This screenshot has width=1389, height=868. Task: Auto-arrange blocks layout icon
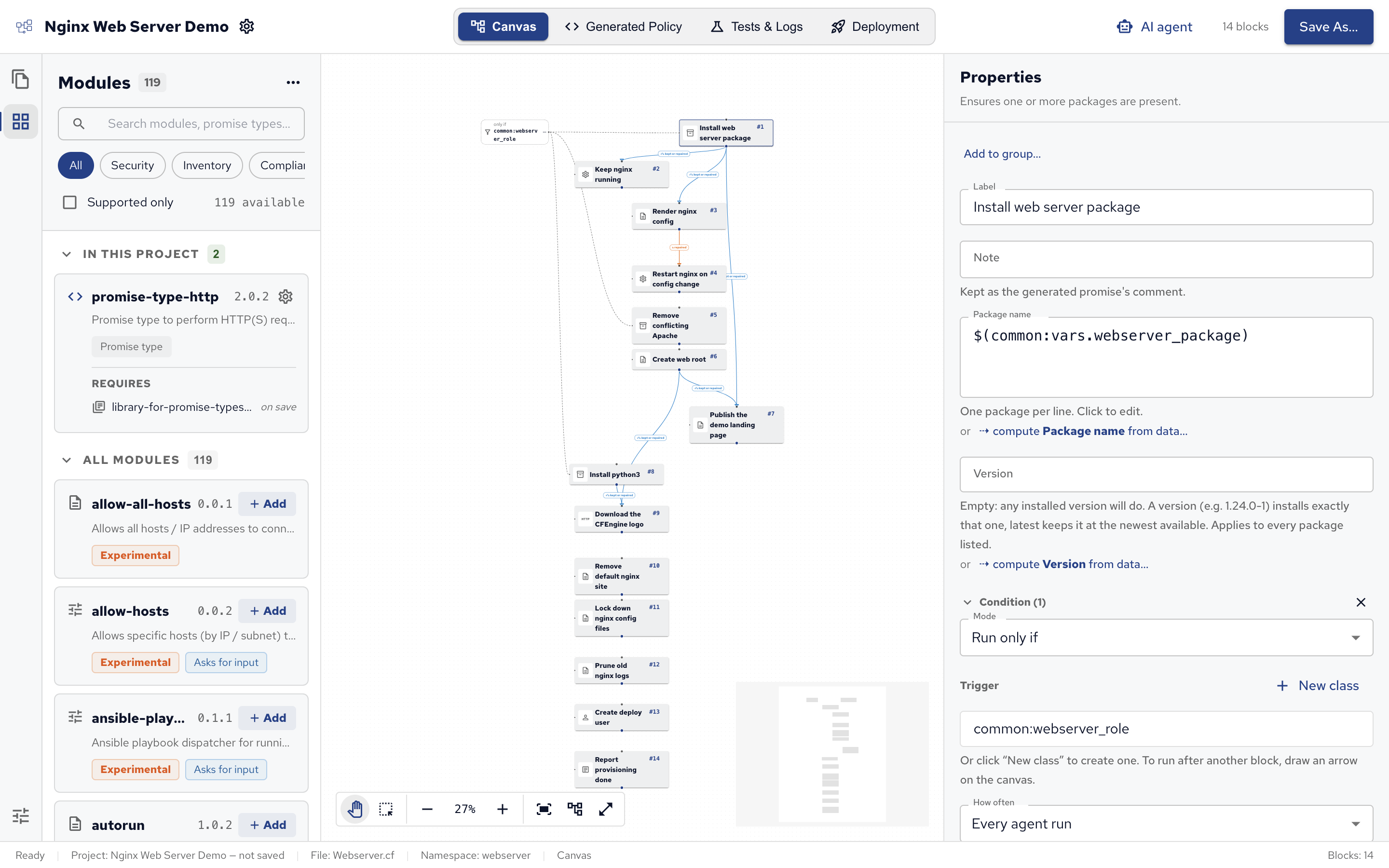coord(574,809)
